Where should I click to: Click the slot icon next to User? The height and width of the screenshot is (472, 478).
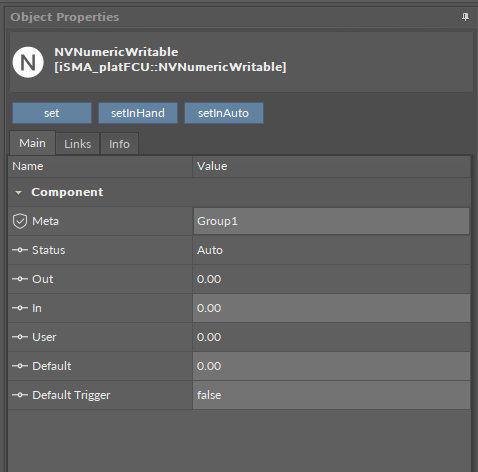pos(20,337)
